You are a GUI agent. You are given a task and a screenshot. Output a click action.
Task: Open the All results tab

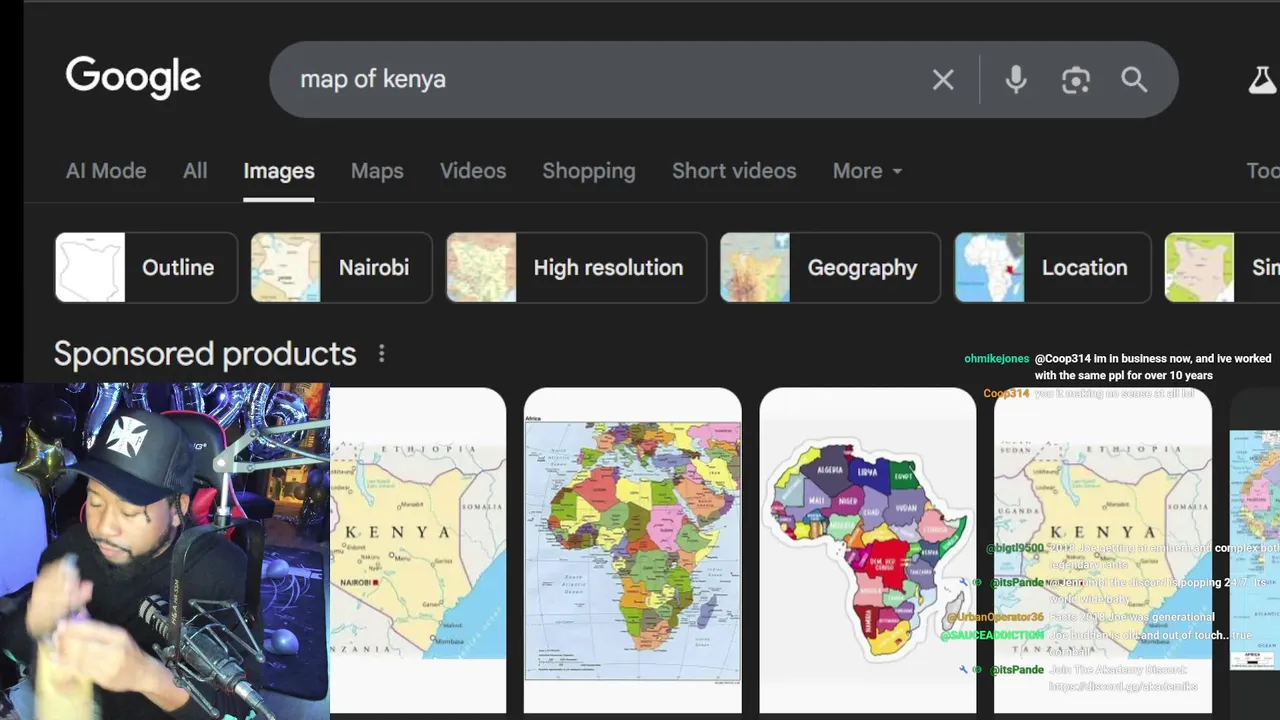pyautogui.click(x=195, y=171)
